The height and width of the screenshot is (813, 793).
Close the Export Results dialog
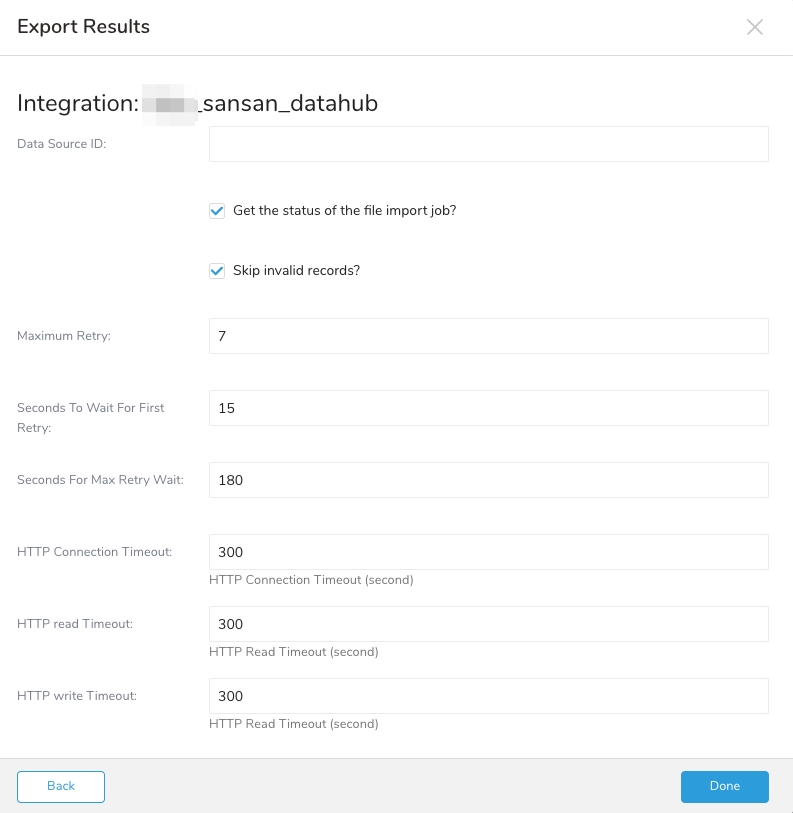point(755,27)
